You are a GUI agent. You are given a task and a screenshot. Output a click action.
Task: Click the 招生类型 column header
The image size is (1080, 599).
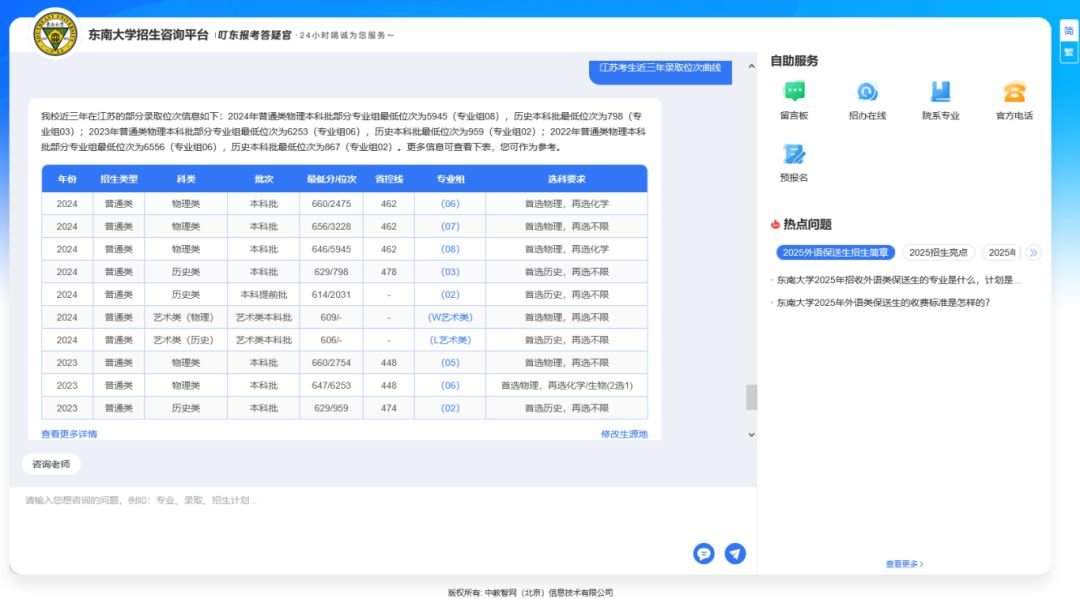[x=118, y=179]
